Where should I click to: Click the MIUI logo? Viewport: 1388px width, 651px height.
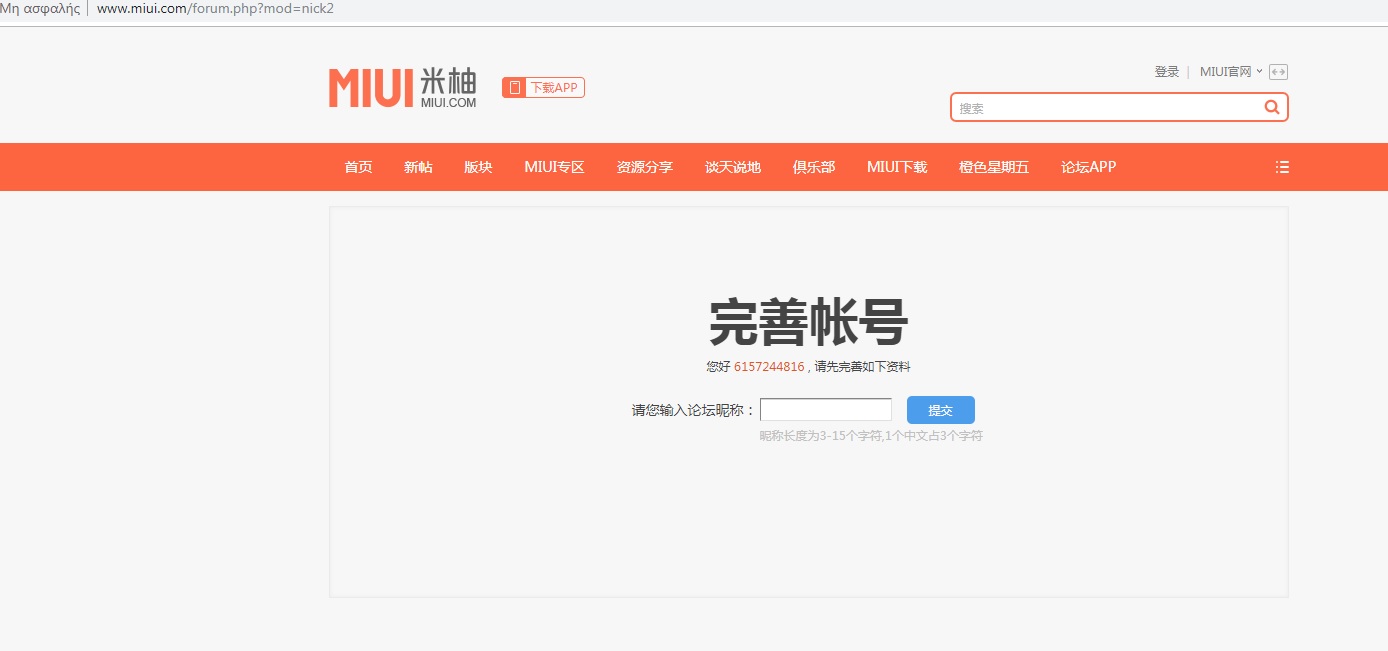click(403, 88)
